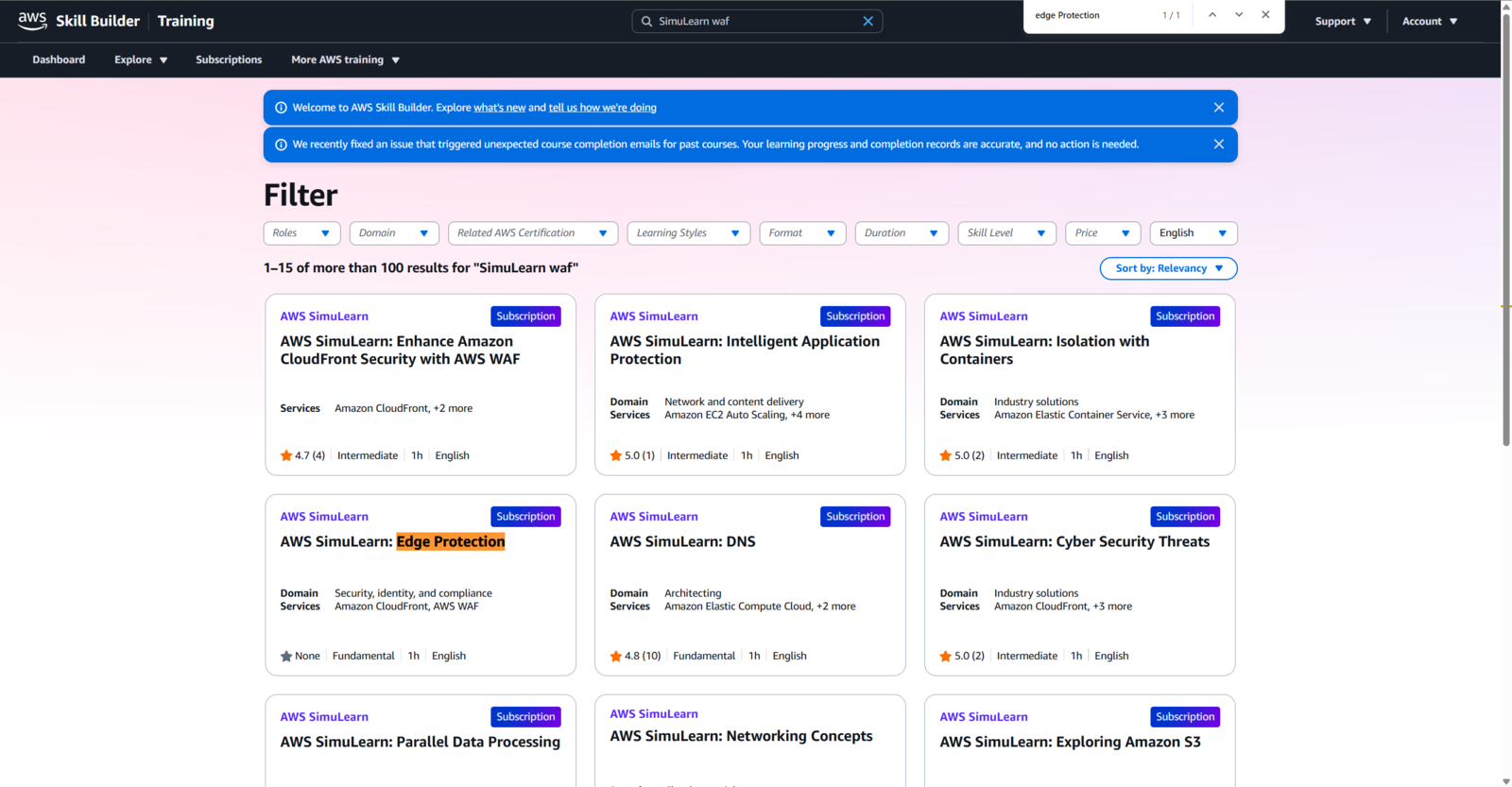Focus the SimuLearn waf search field

click(757, 21)
